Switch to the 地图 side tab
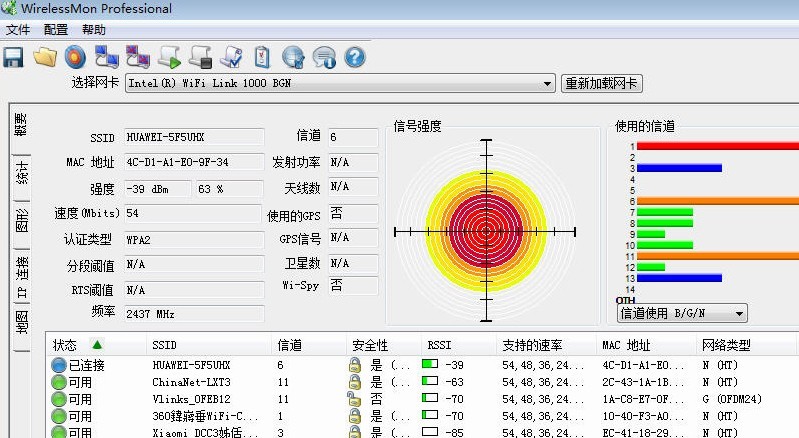 point(21,322)
